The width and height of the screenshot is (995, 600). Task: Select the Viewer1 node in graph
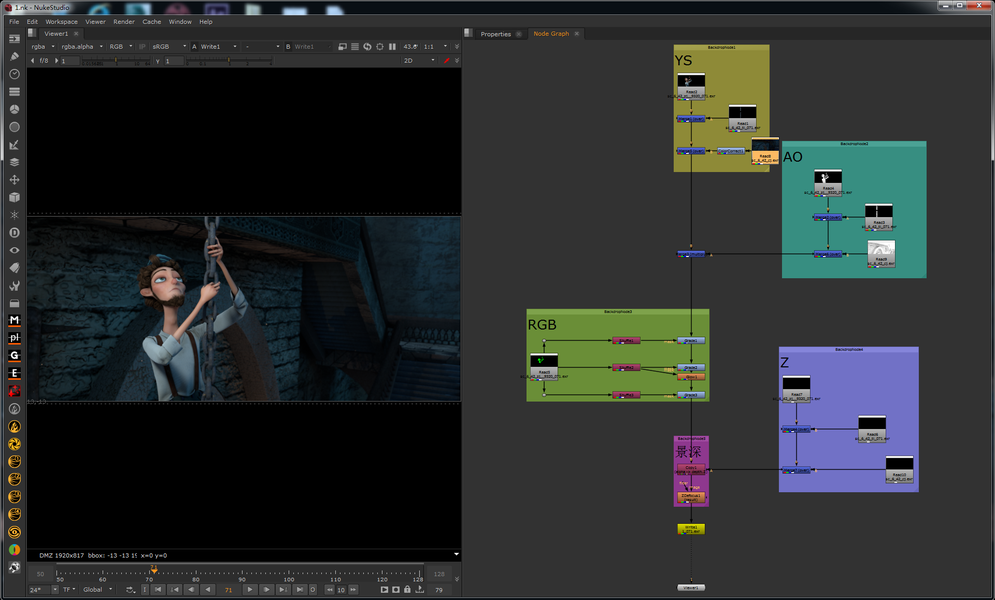691,587
